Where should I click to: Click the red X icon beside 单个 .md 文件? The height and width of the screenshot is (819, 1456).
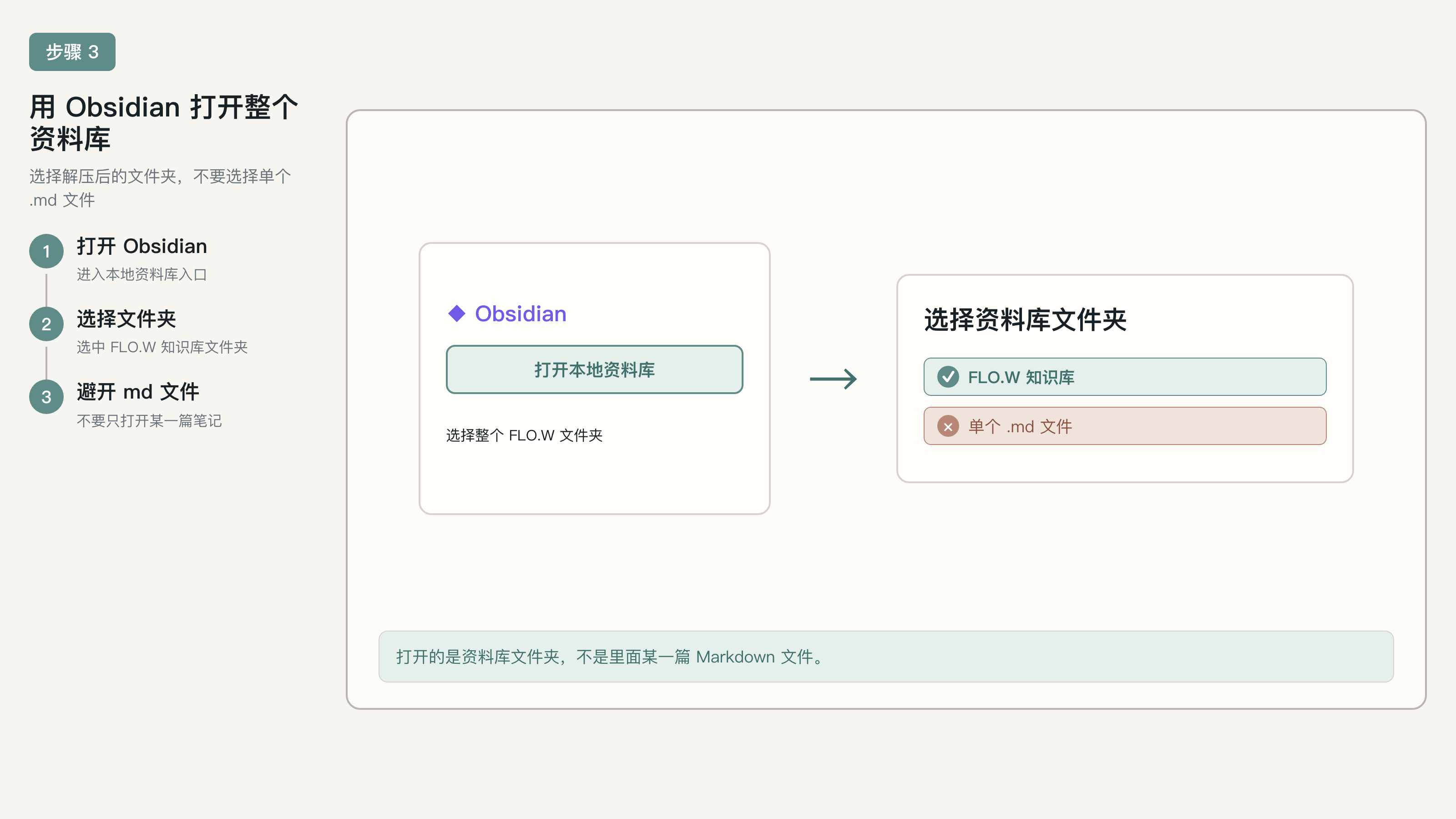point(948,426)
